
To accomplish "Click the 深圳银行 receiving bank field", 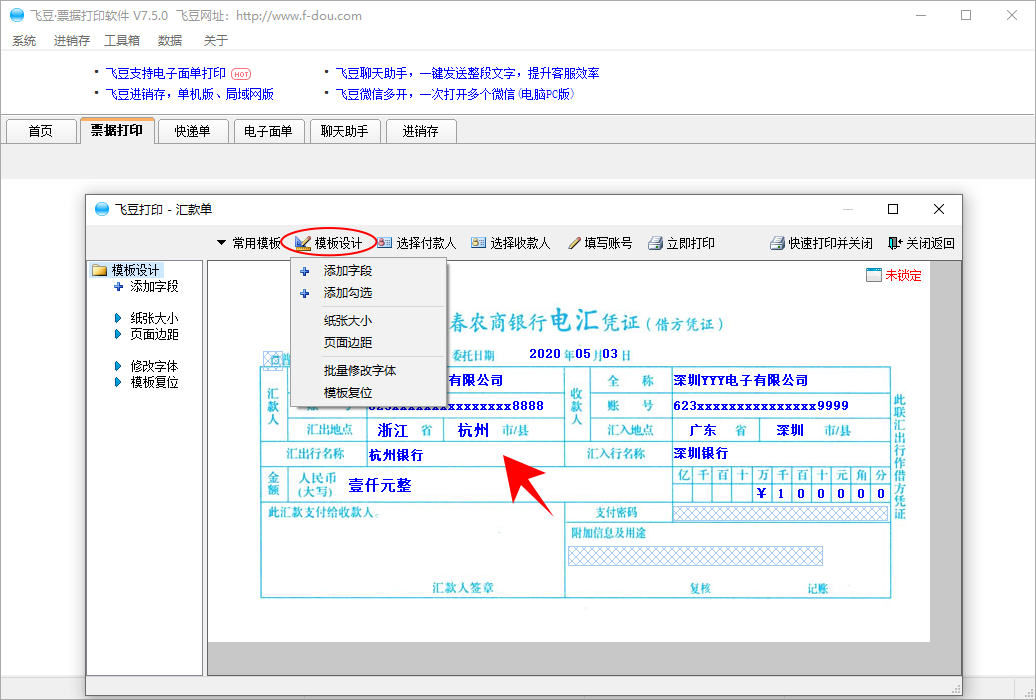I will coord(700,453).
